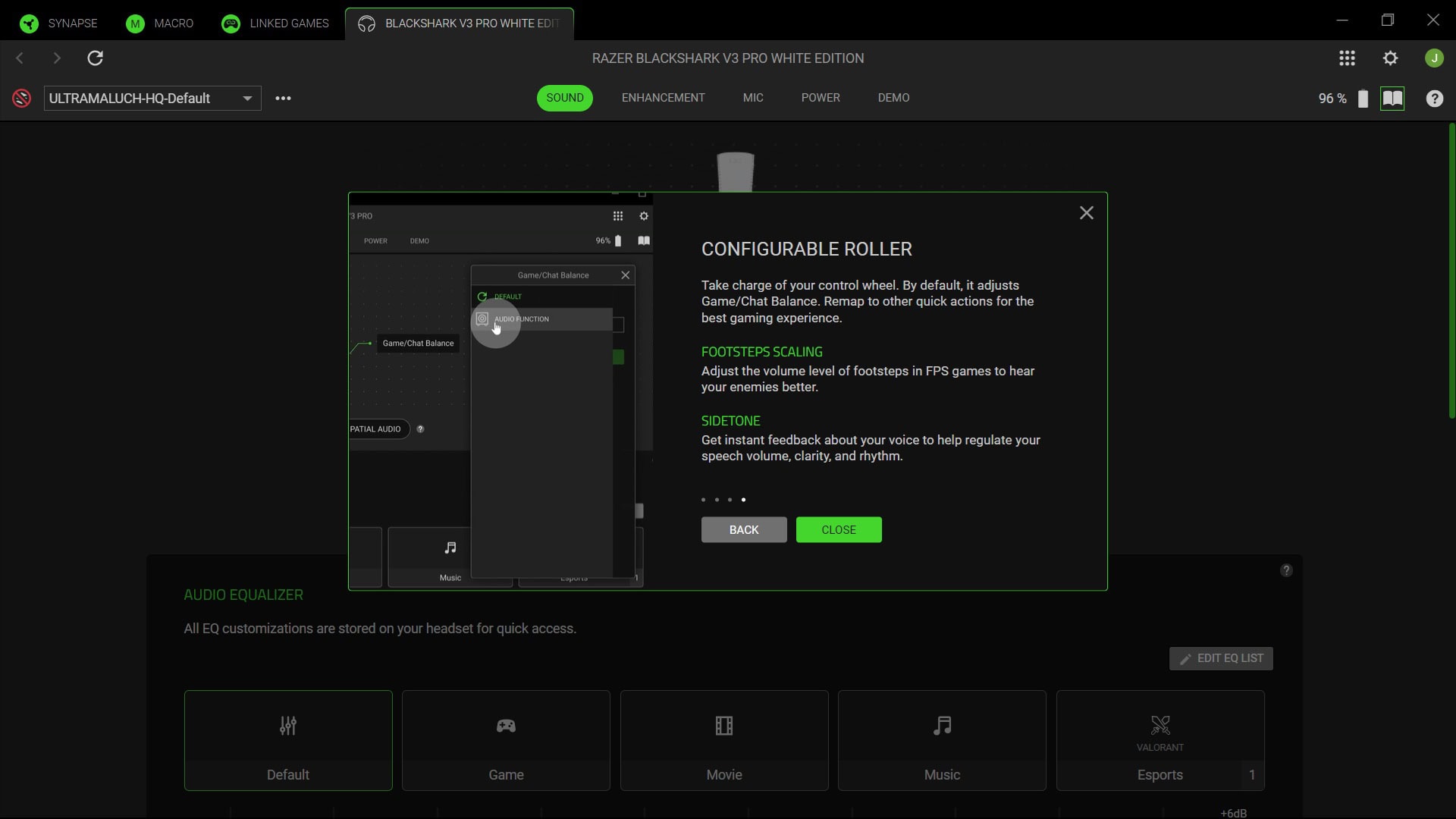Select the Default EQ preset
Screen dimensions: 1456x819
pos(288,740)
